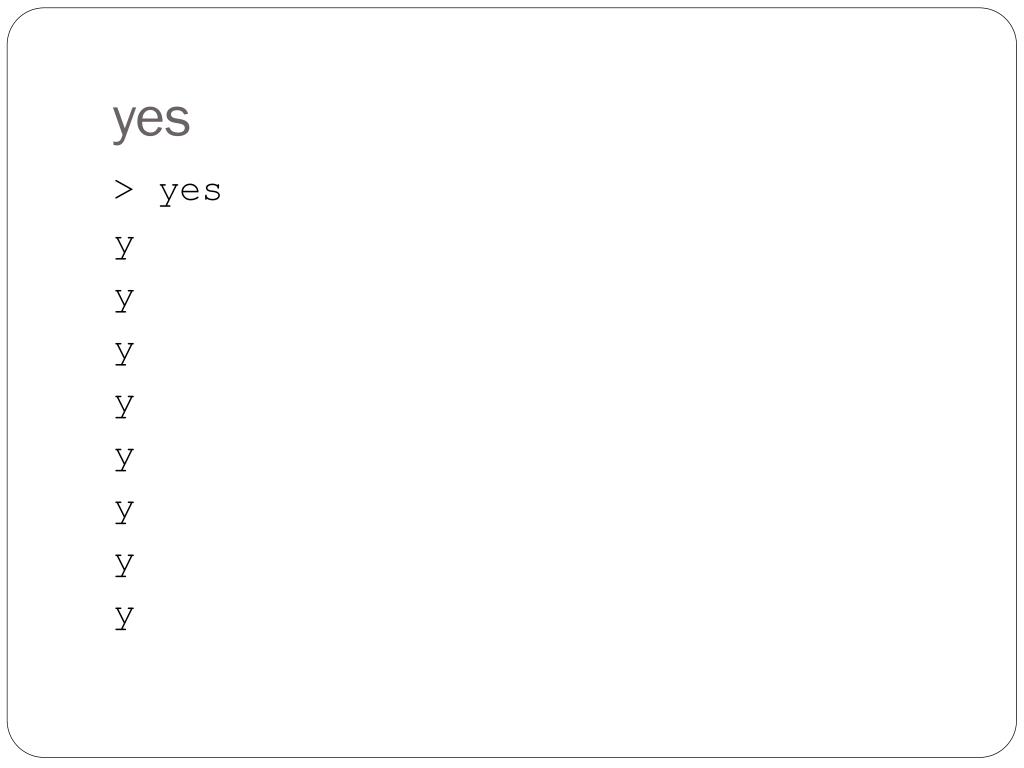Select the monospace "yes" command text
This screenshot has width=1024, height=768.
pos(190,193)
